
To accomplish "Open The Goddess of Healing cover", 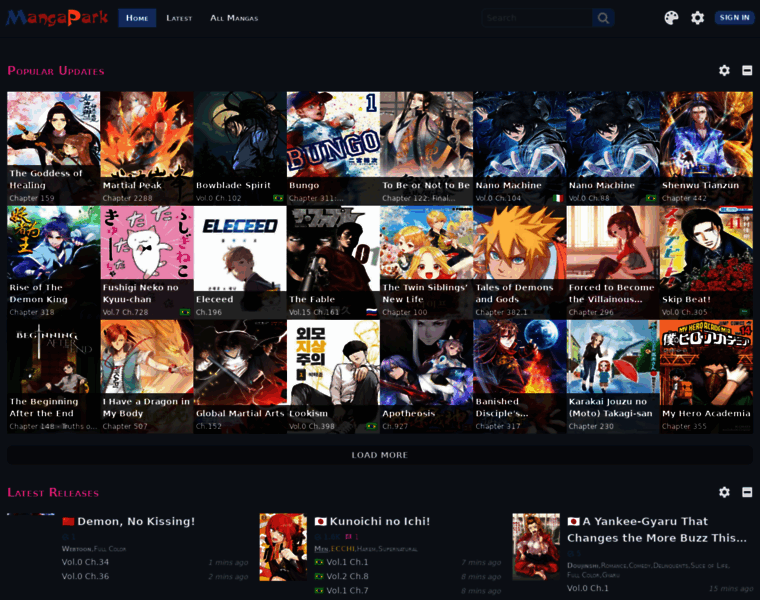I will [x=54, y=147].
